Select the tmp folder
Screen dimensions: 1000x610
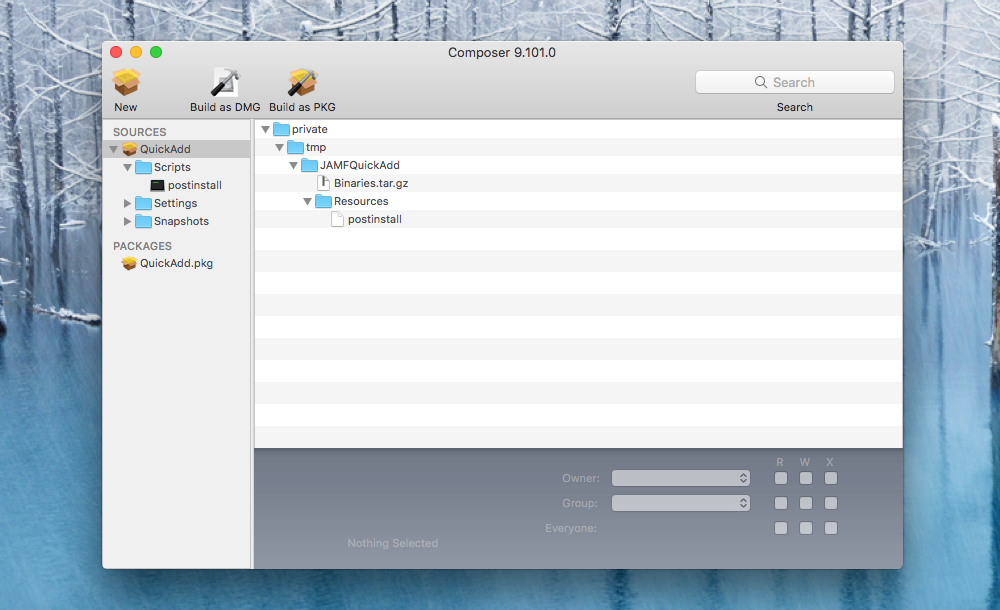tap(315, 148)
